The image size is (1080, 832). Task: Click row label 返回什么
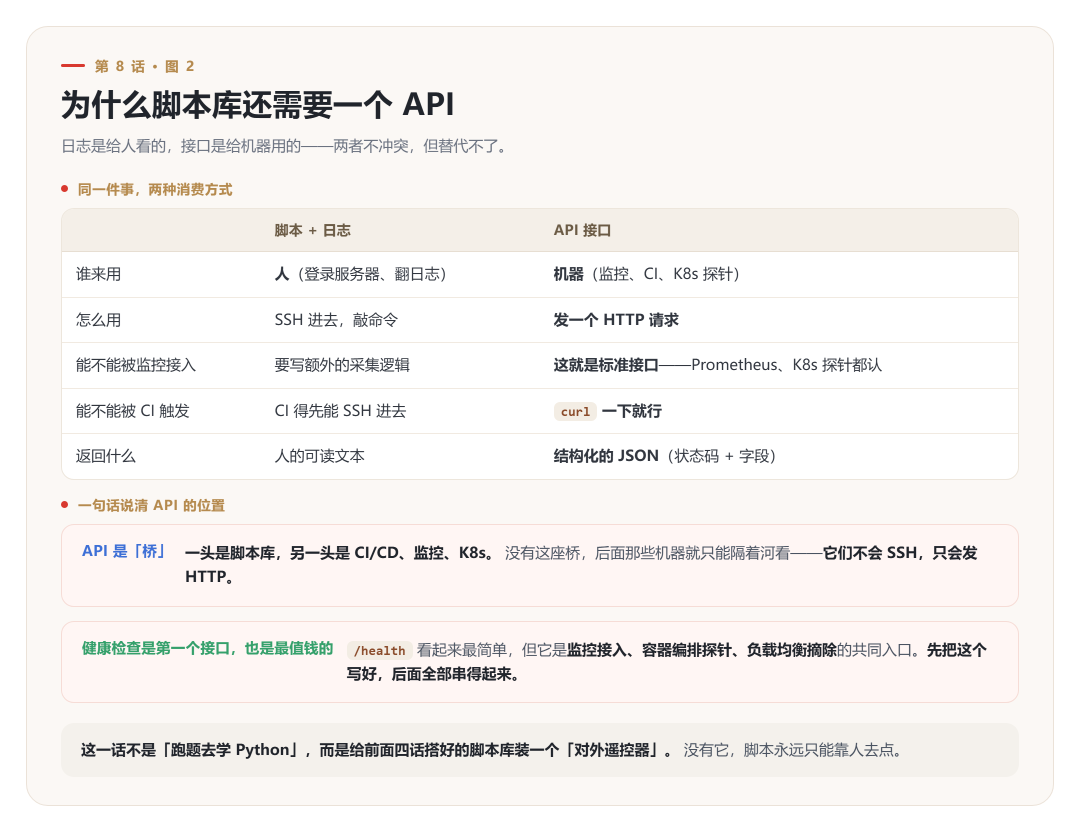[x=106, y=456]
